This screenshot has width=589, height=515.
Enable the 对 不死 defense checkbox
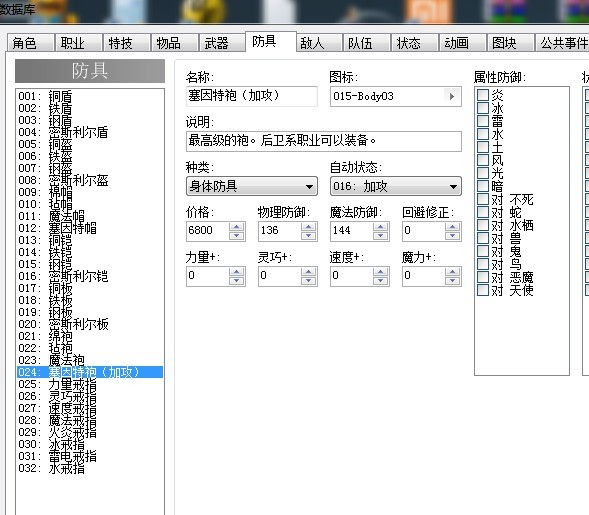[x=483, y=199]
